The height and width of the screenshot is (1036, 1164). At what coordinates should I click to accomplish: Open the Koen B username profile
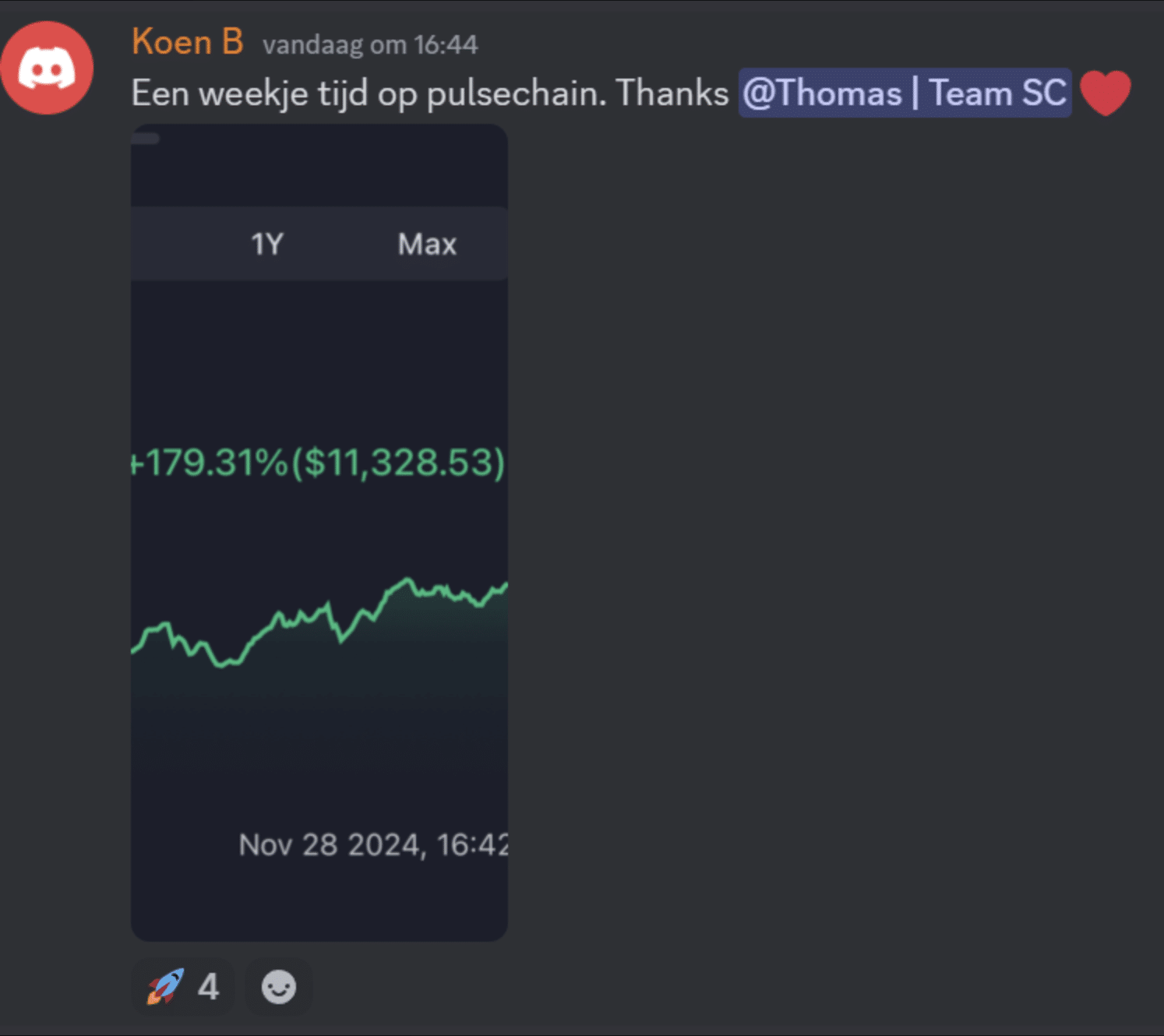[187, 42]
